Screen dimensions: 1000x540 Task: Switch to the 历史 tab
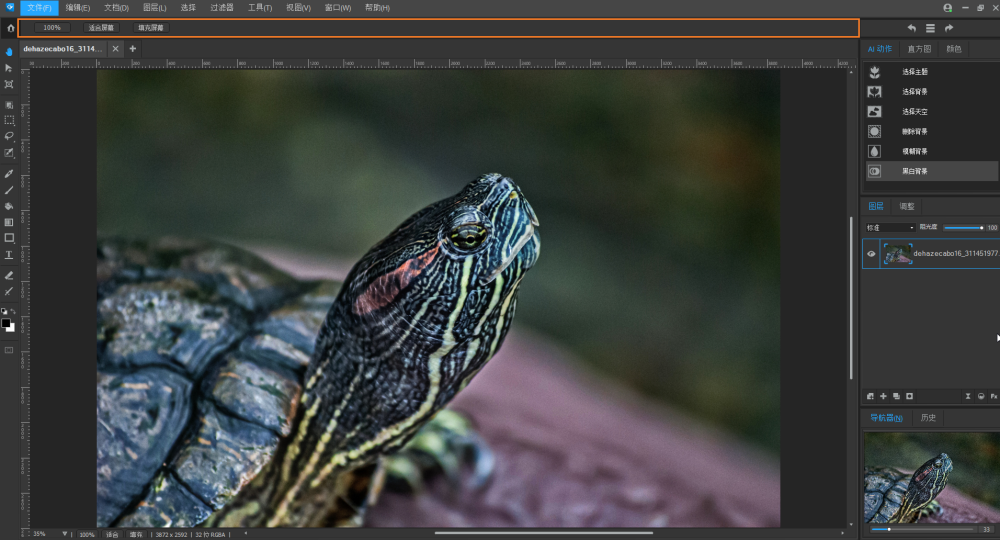[x=927, y=417]
